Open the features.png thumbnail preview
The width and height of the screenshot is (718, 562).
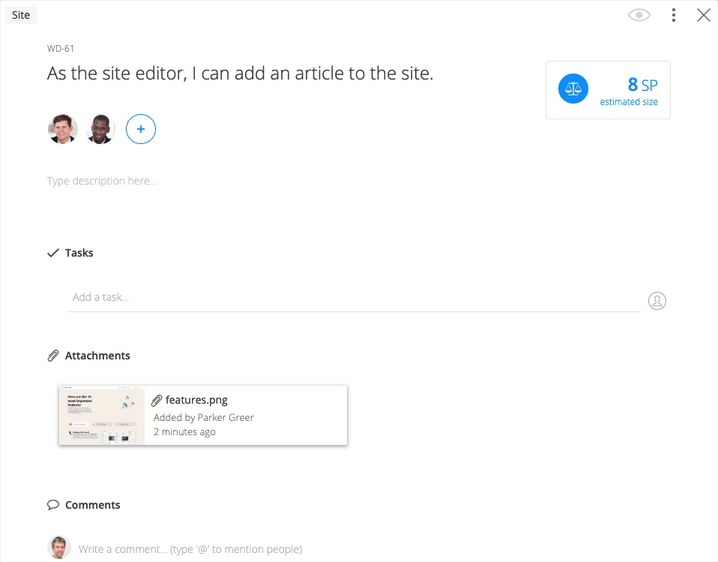coord(102,415)
